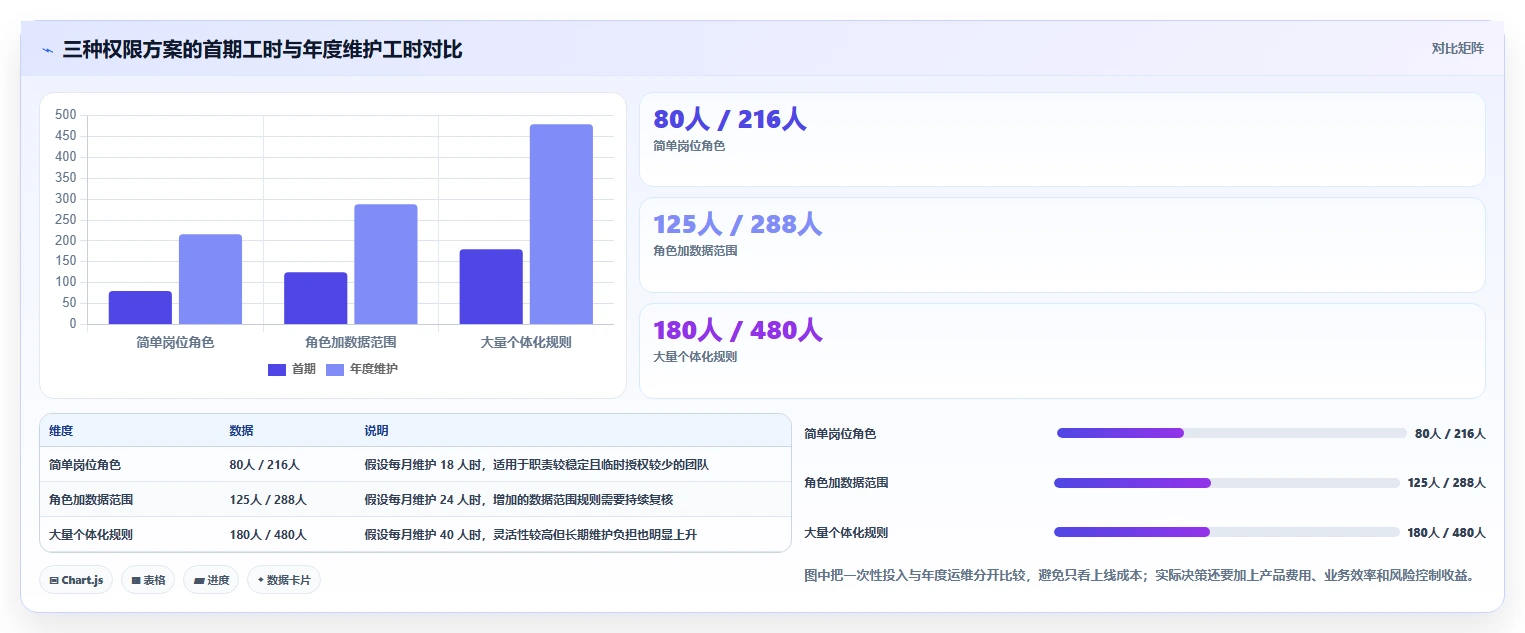The width and height of the screenshot is (1525, 633).
Task: Click the progress bar for 大量个体化规则
Action: click(x=1227, y=532)
